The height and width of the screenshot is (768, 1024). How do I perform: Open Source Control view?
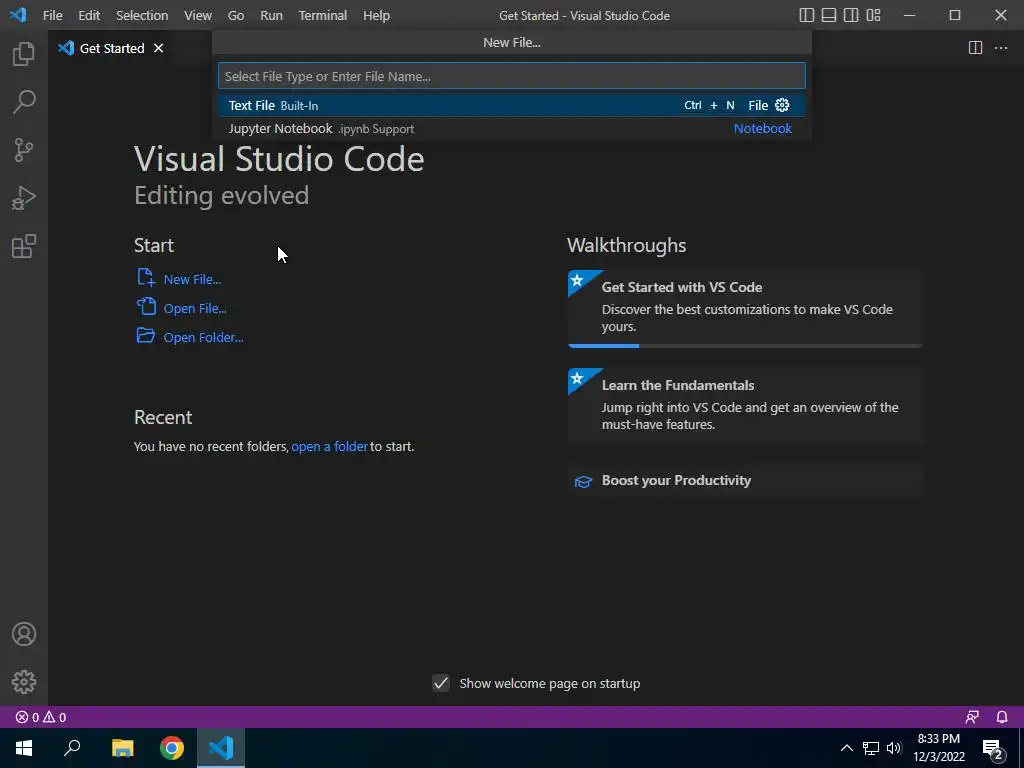24,150
